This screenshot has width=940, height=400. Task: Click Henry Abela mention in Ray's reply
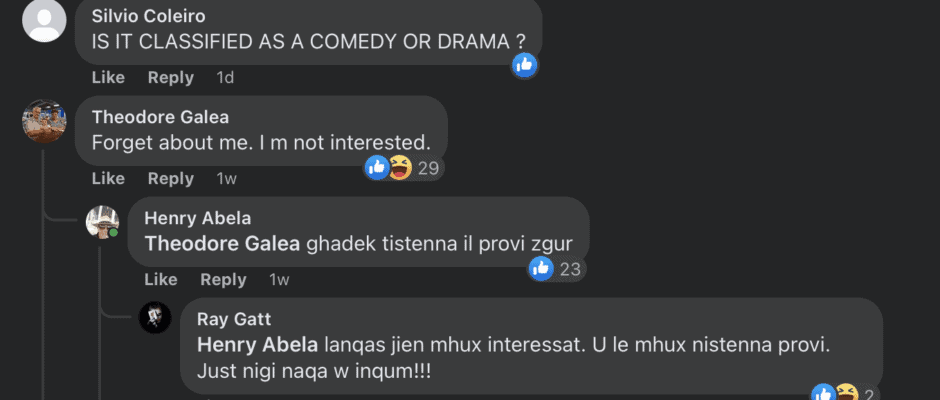point(258,345)
